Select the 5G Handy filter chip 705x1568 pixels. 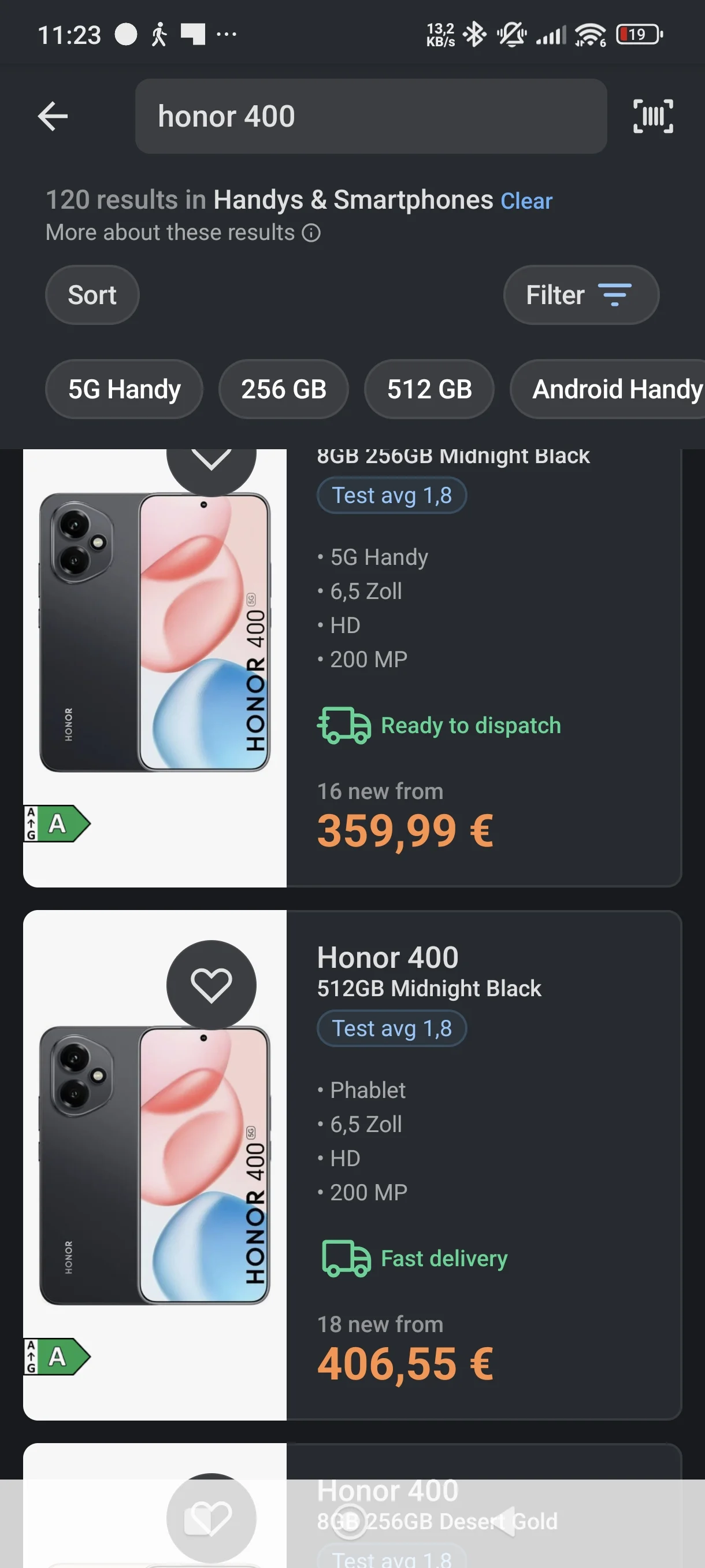tap(124, 390)
